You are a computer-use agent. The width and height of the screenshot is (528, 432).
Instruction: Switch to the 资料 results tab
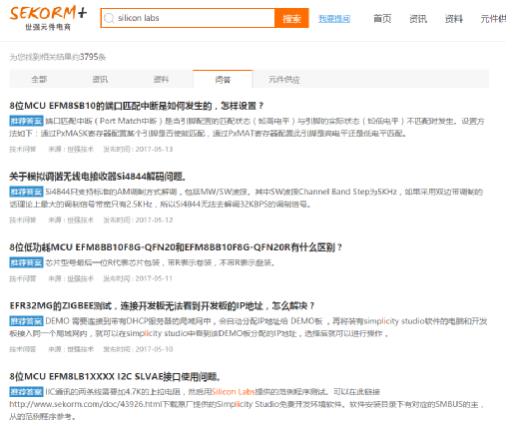161,79
